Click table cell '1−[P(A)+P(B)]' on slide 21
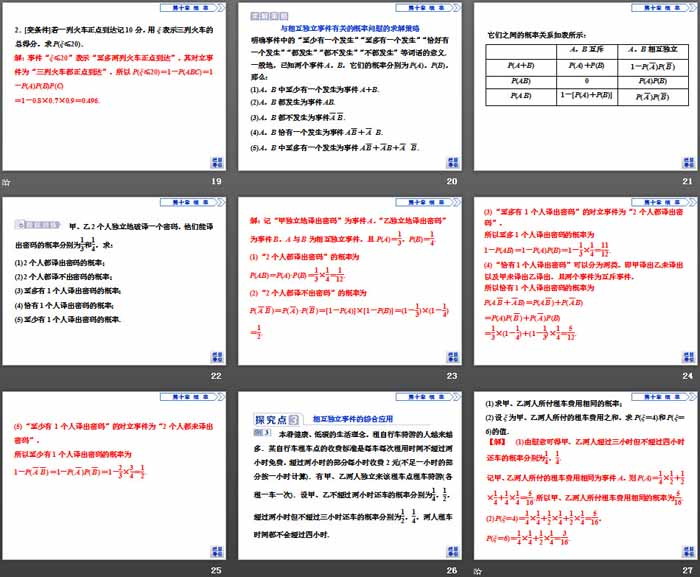The width and height of the screenshot is (700, 577). click(x=587, y=96)
